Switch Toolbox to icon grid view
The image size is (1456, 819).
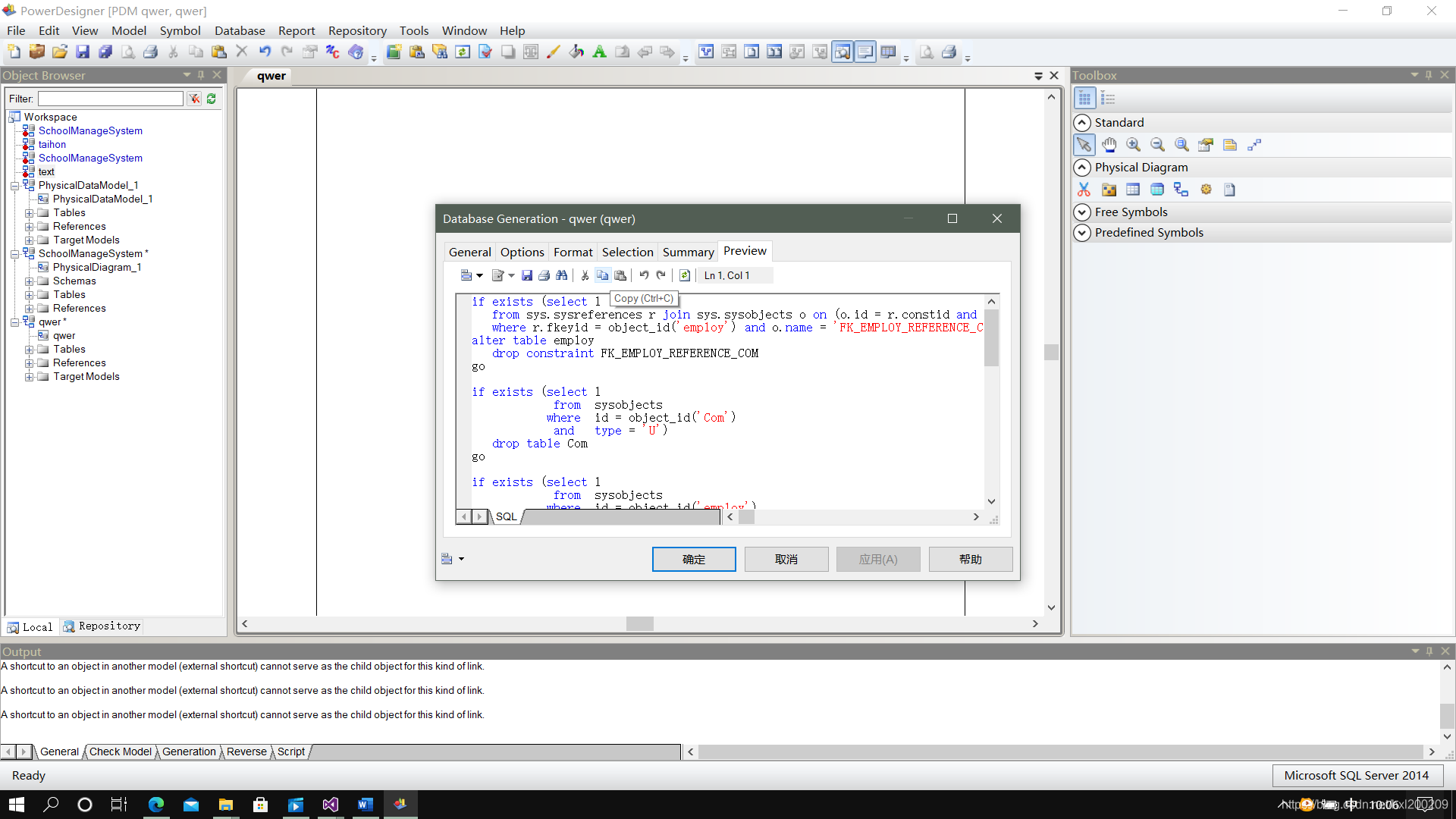click(x=1084, y=99)
